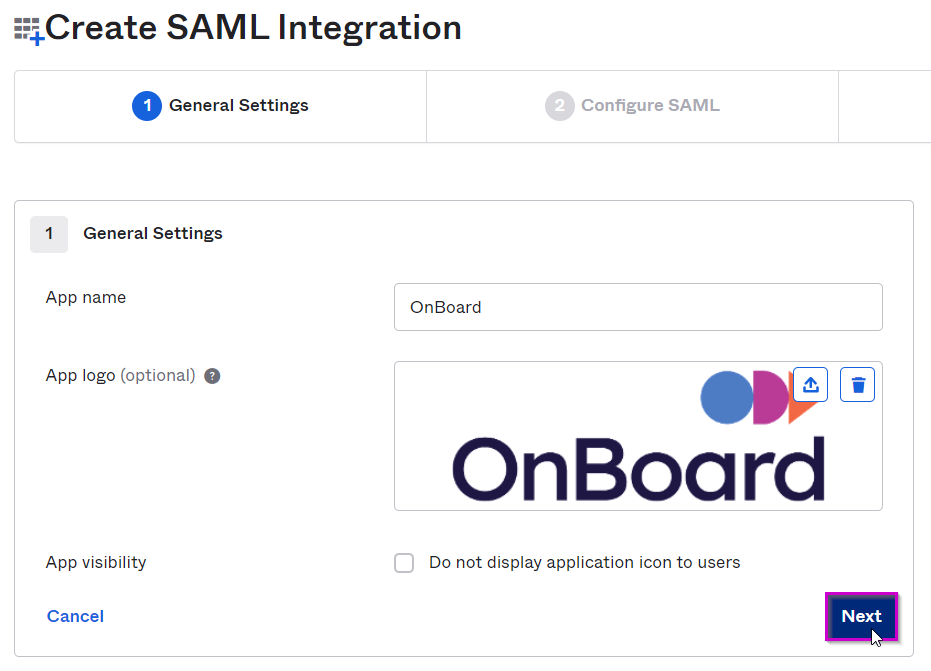Delete the logo with the trash icon
Viewport: 931px width, 671px height.
857,385
